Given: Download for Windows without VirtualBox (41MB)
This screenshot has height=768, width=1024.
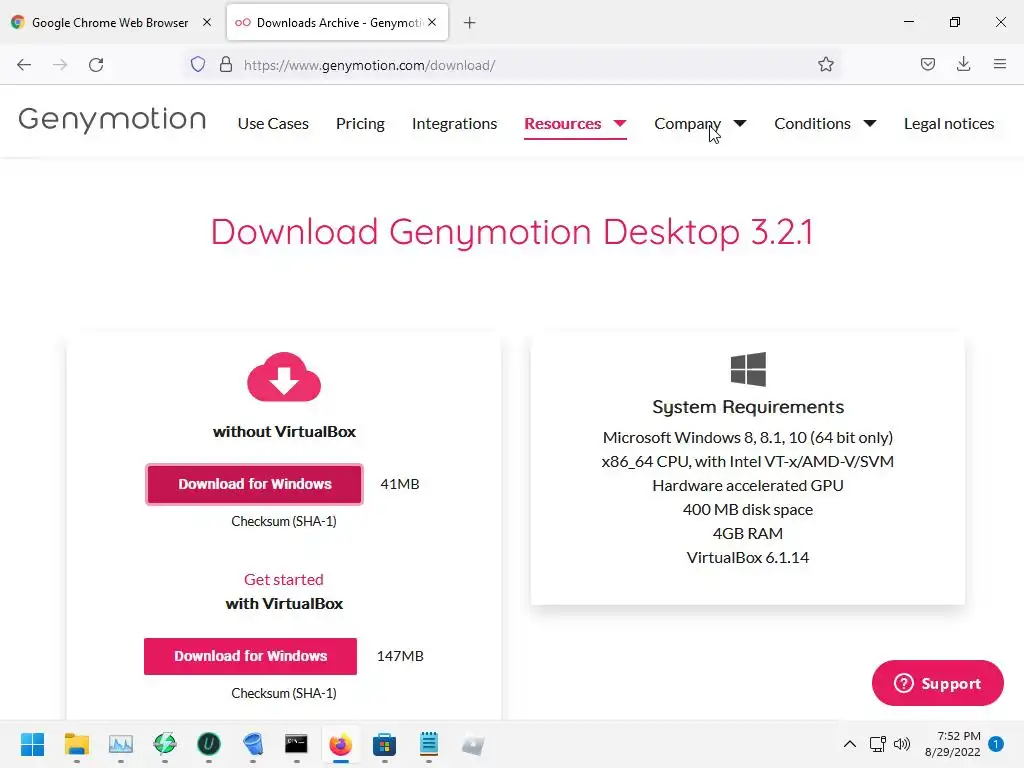Looking at the screenshot, I should (255, 484).
